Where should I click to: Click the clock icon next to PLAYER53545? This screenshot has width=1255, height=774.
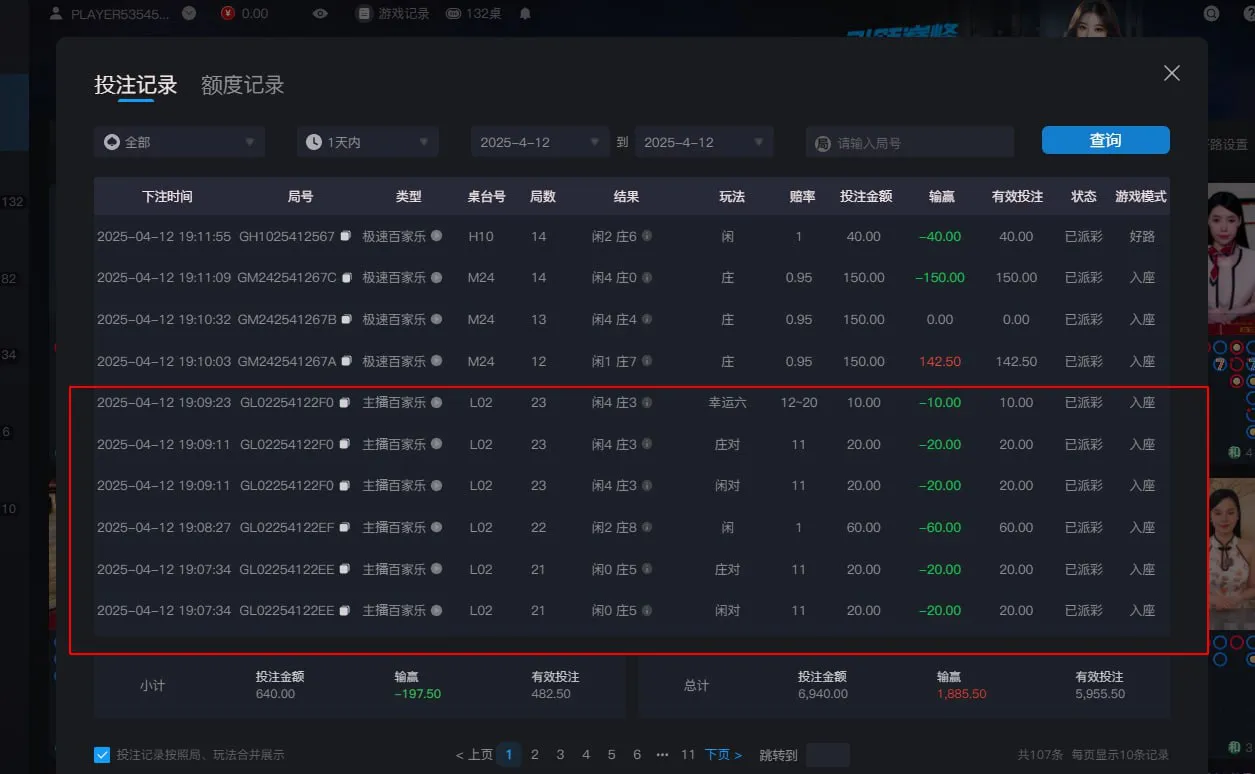tap(189, 13)
